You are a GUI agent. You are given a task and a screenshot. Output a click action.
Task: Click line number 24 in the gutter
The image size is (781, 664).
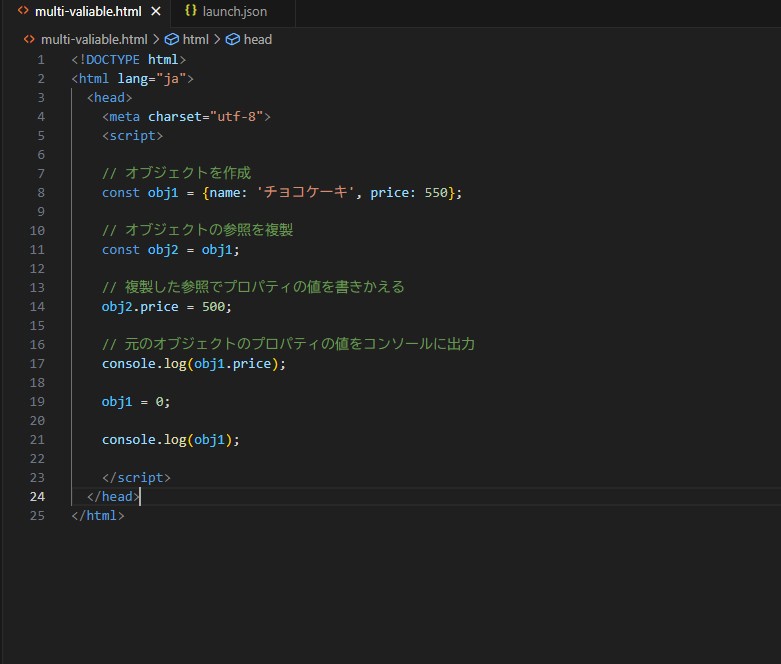37,497
